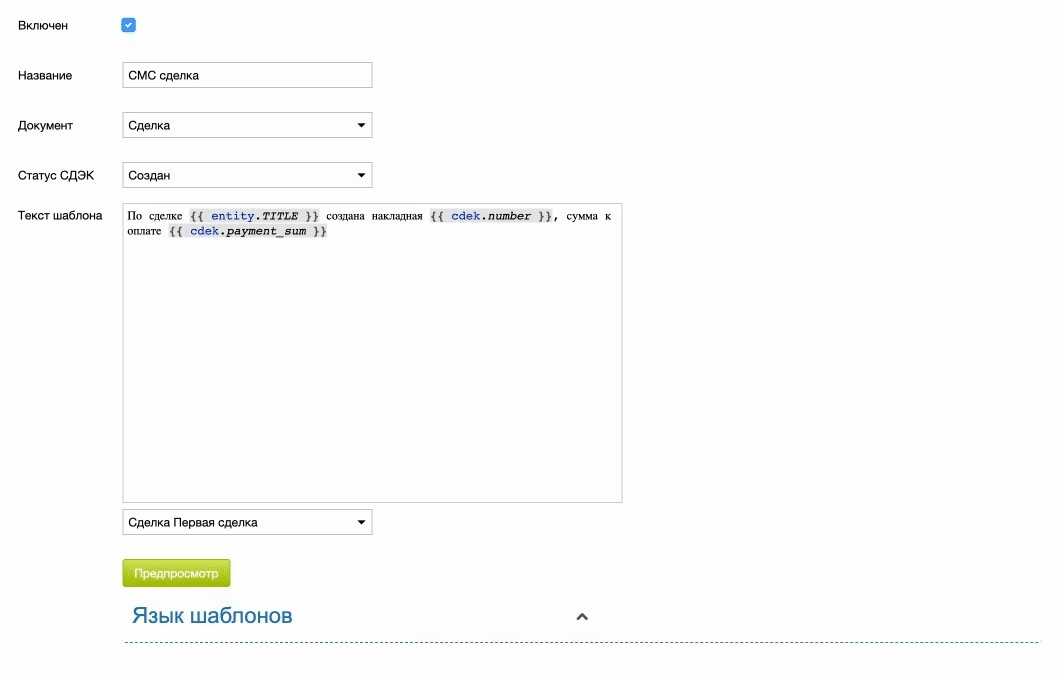Open the Статус СДЭК dropdown showing Создан

pyautogui.click(x=247, y=175)
